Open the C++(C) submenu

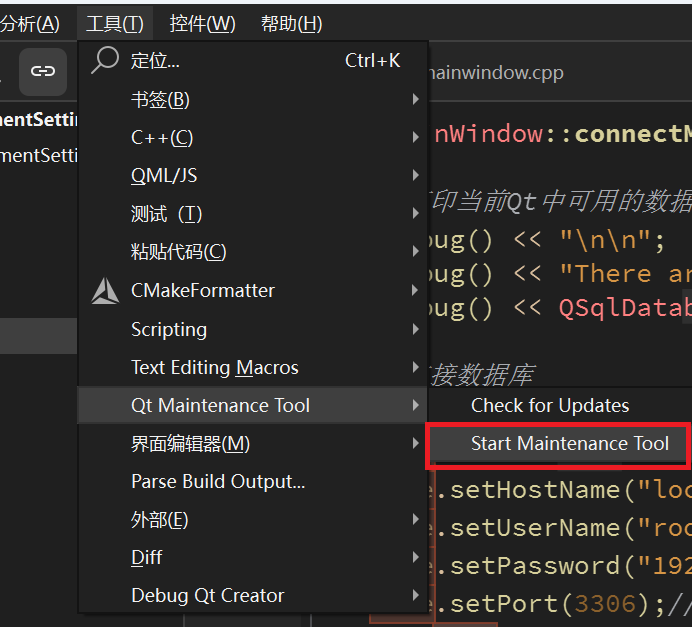252,137
